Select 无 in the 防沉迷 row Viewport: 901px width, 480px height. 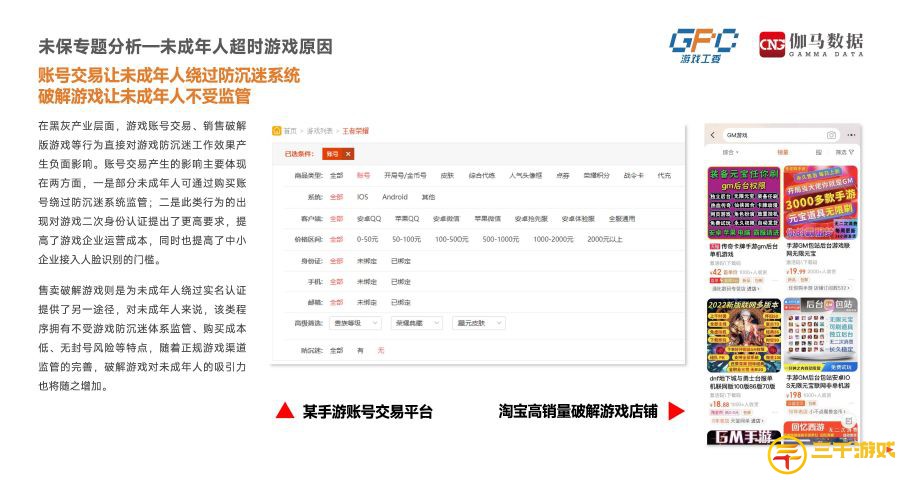click(380, 351)
